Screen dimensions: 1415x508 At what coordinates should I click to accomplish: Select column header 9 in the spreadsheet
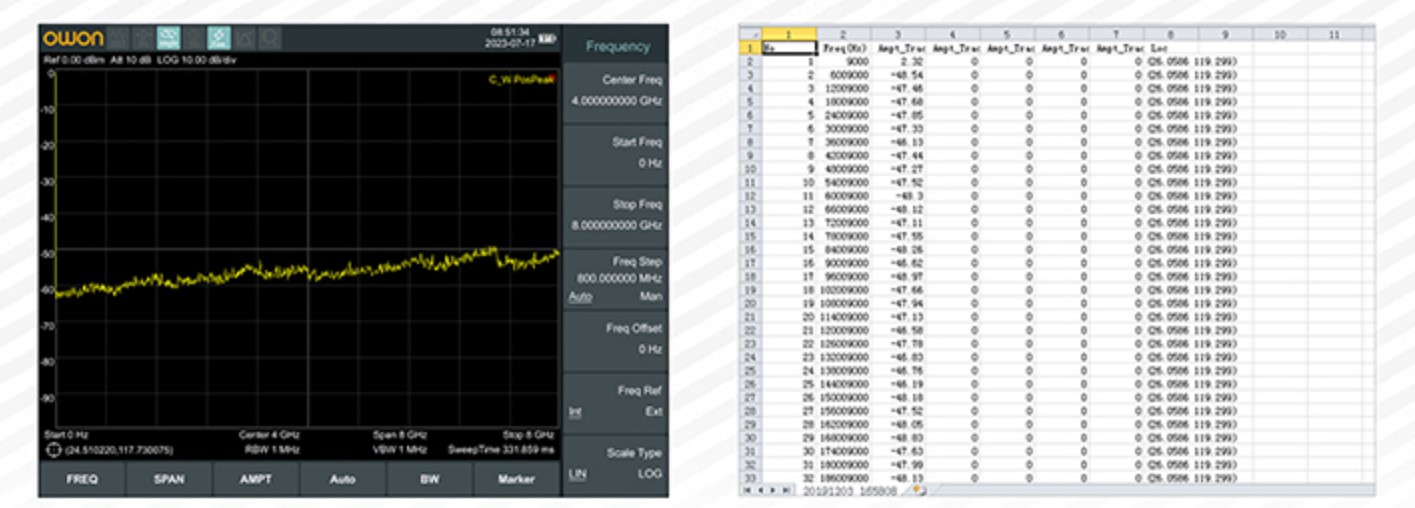click(x=1225, y=34)
